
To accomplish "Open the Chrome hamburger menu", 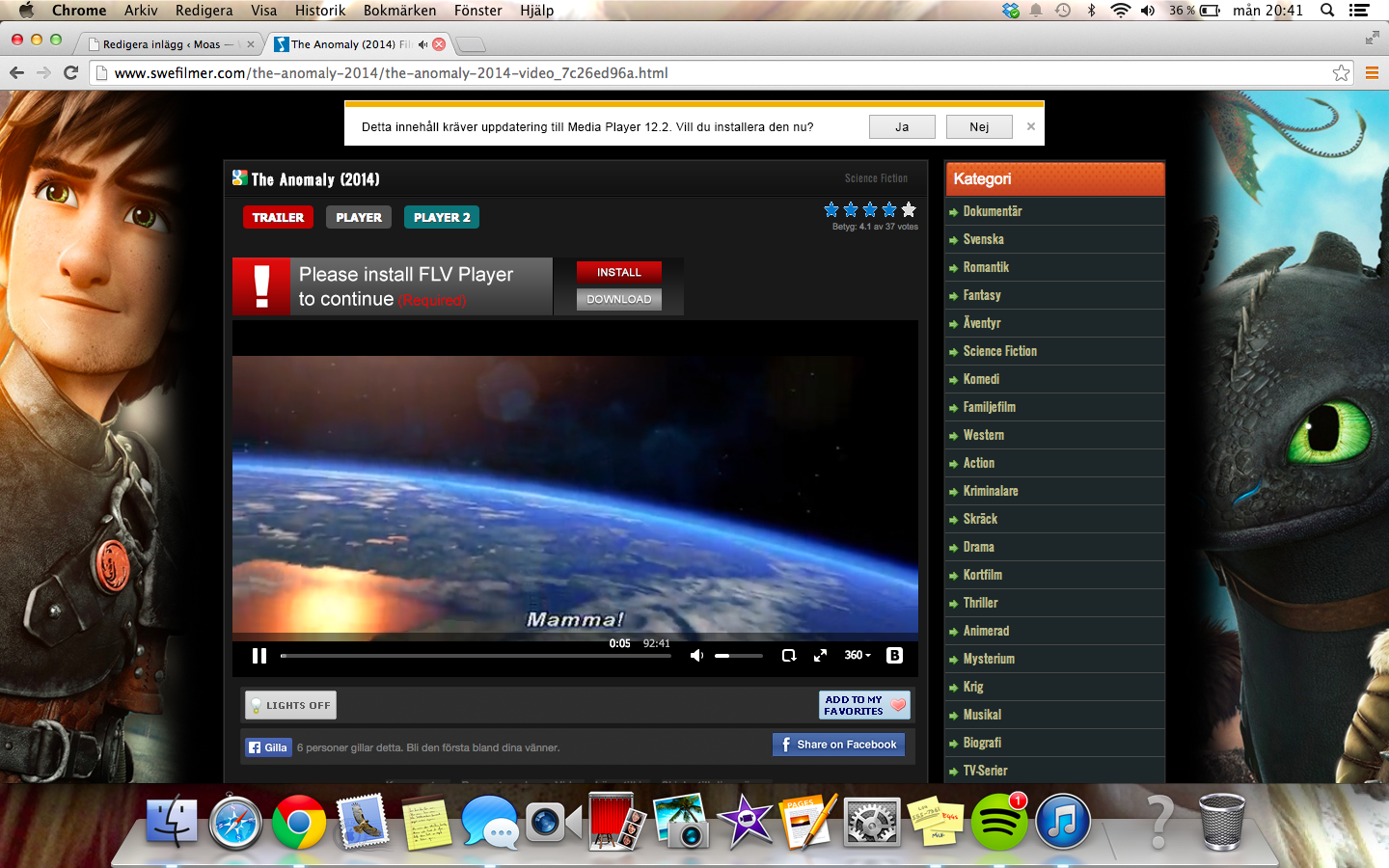I will (x=1371, y=73).
